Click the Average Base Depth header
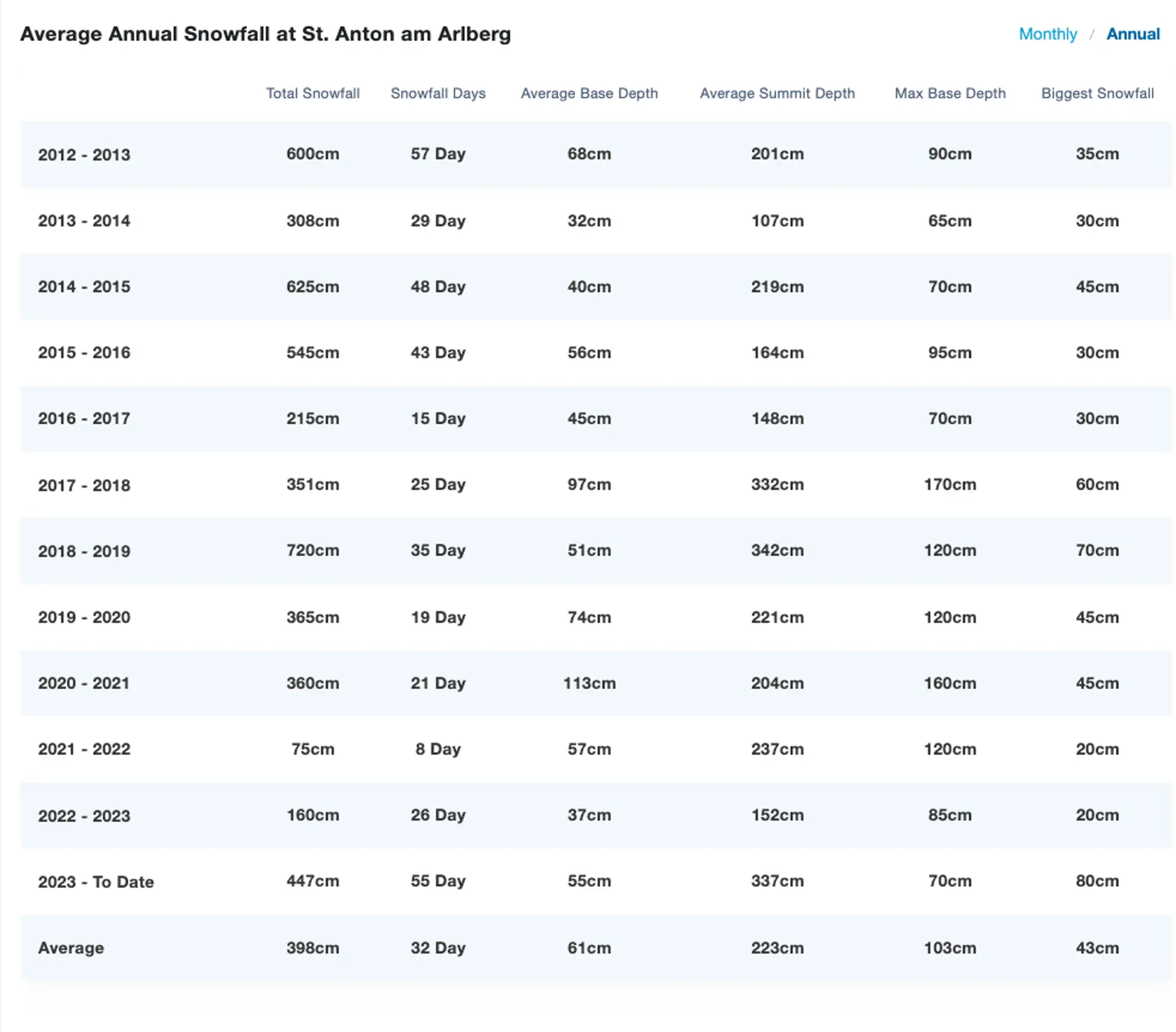Viewport: 1176px width, 1032px height. [x=589, y=93]
